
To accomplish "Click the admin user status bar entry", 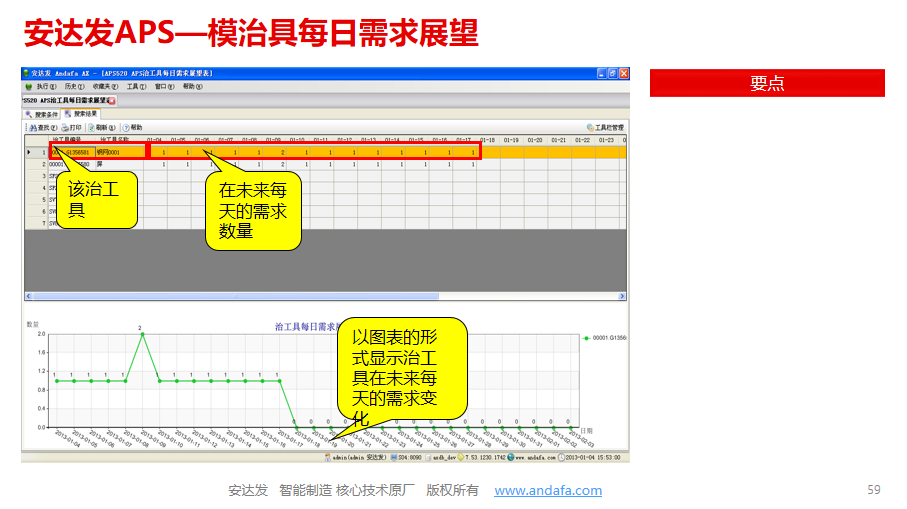I will (x=355, y=458).
